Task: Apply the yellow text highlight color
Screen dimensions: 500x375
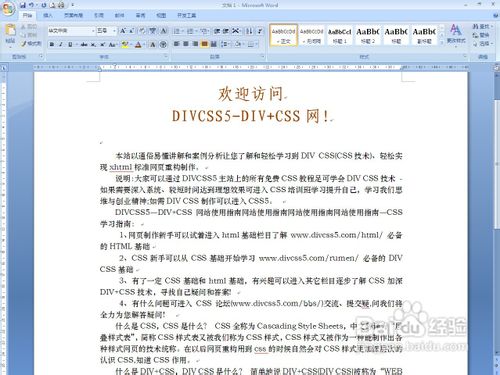Action: point(124,44)
